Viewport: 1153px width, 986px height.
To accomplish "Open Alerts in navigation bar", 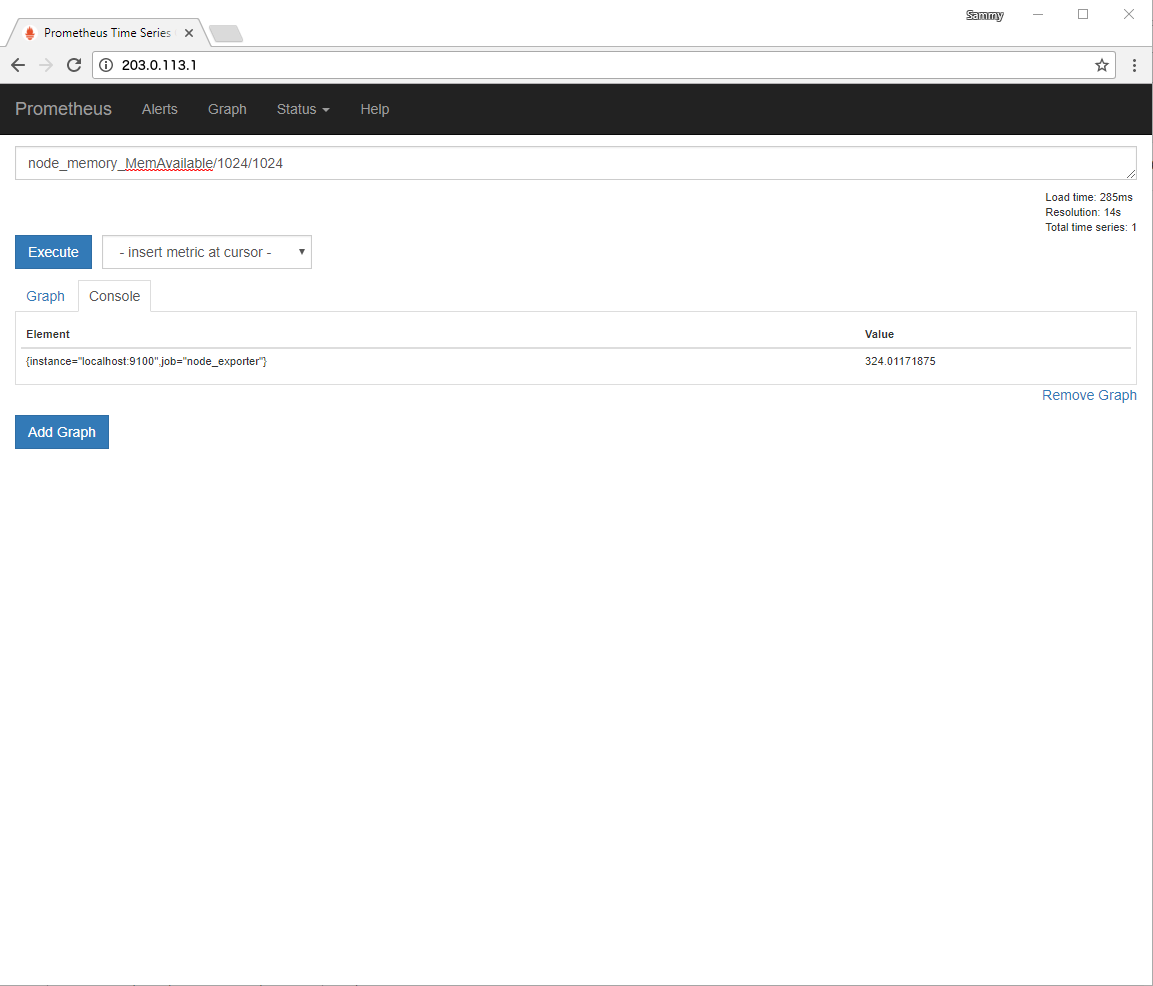I will 159,109.
